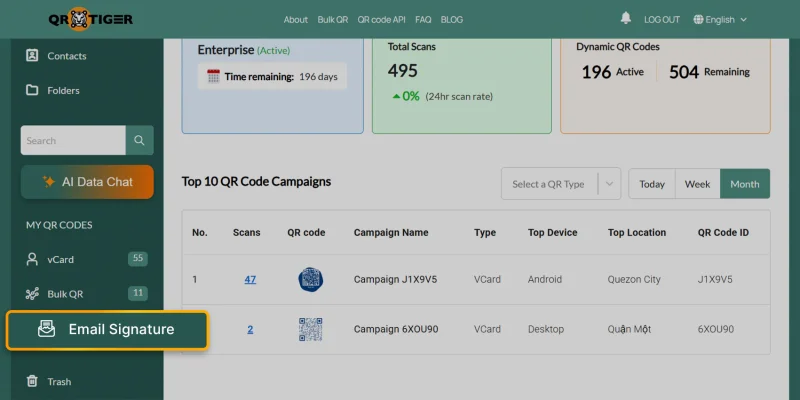
Task: Click the Campaign Name column header
Action: 391,233
